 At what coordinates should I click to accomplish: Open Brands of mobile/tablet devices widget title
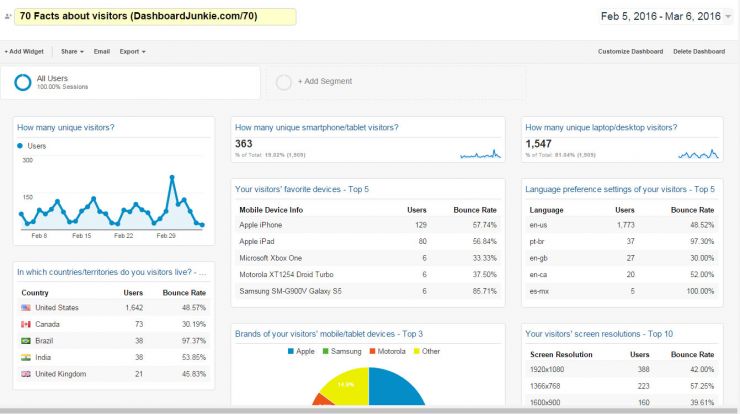click(x=329, y=334)
